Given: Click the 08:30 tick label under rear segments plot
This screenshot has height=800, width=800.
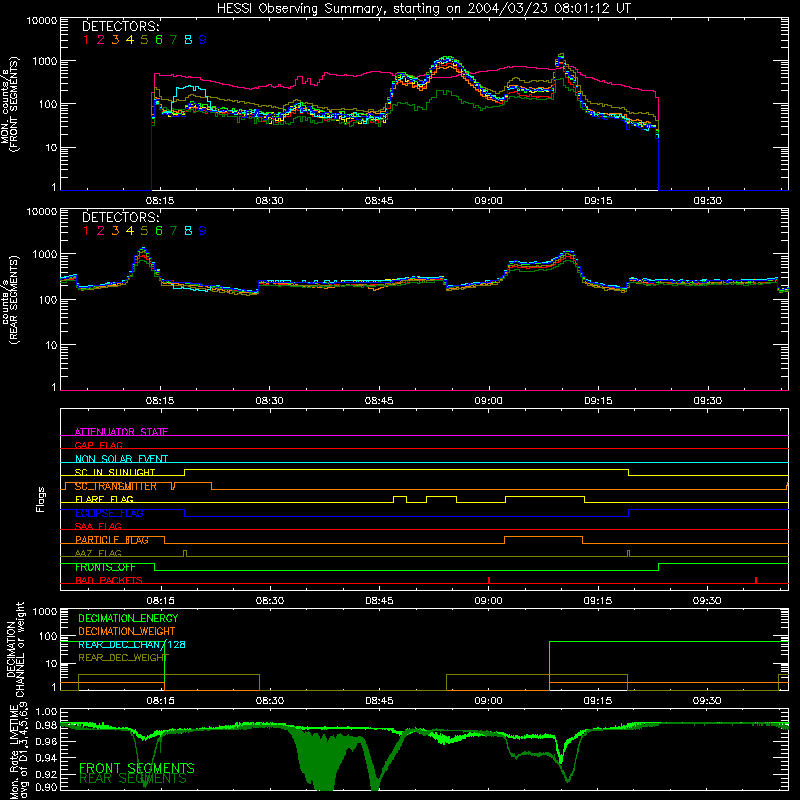Looking at the screenshot, I should 269,401.
